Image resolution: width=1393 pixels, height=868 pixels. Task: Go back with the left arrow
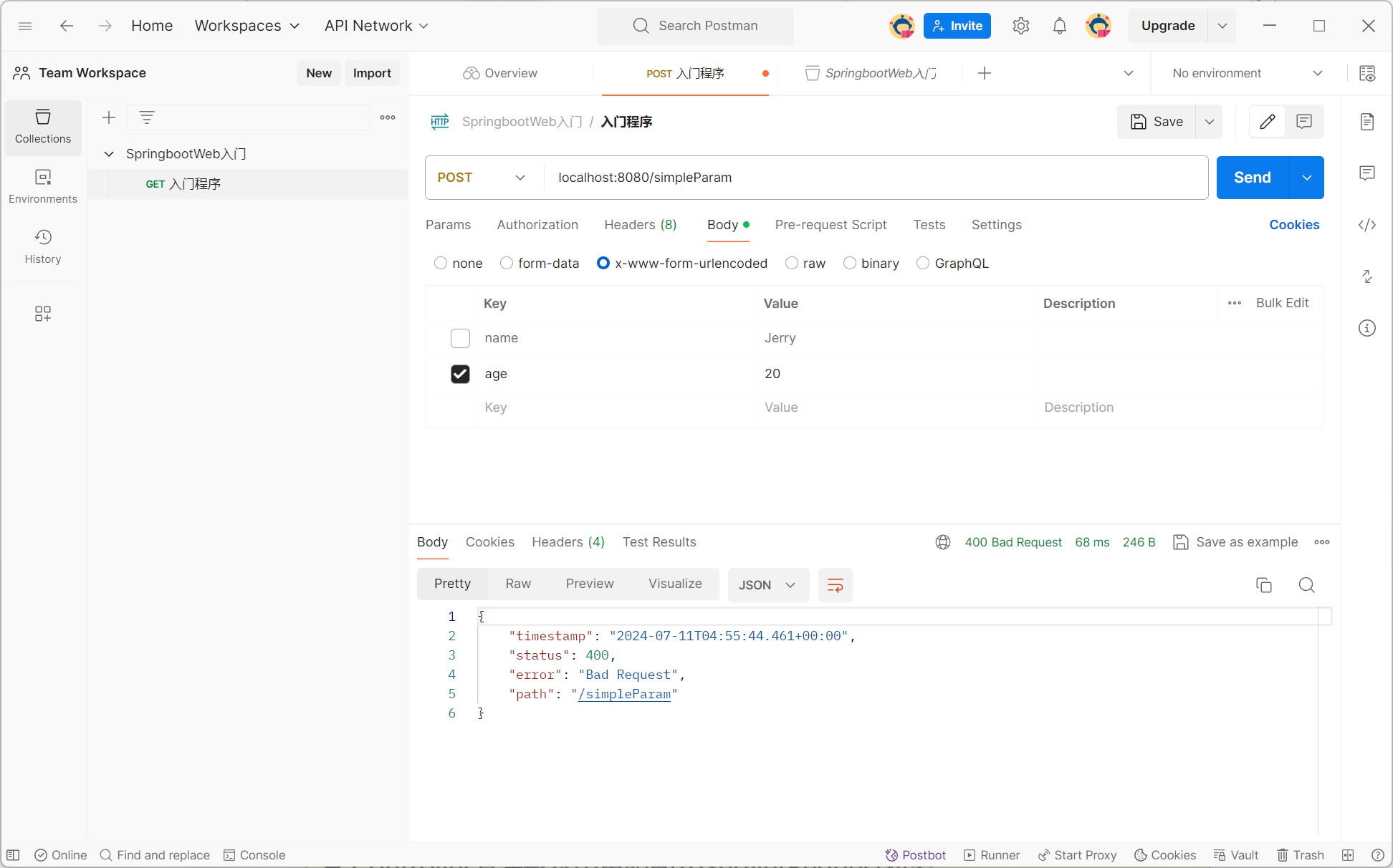67,26
